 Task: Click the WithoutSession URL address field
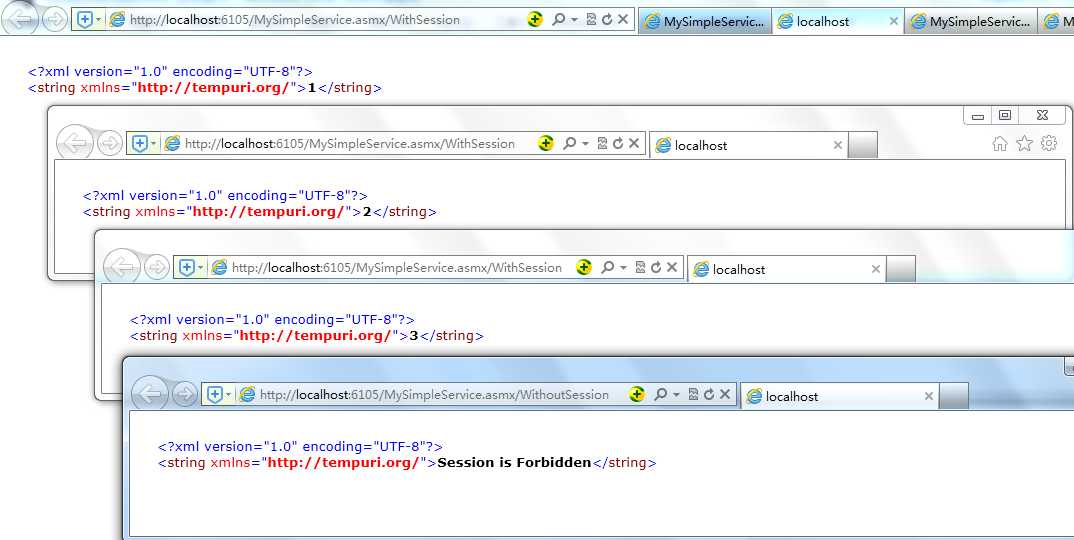coord(434,394)
